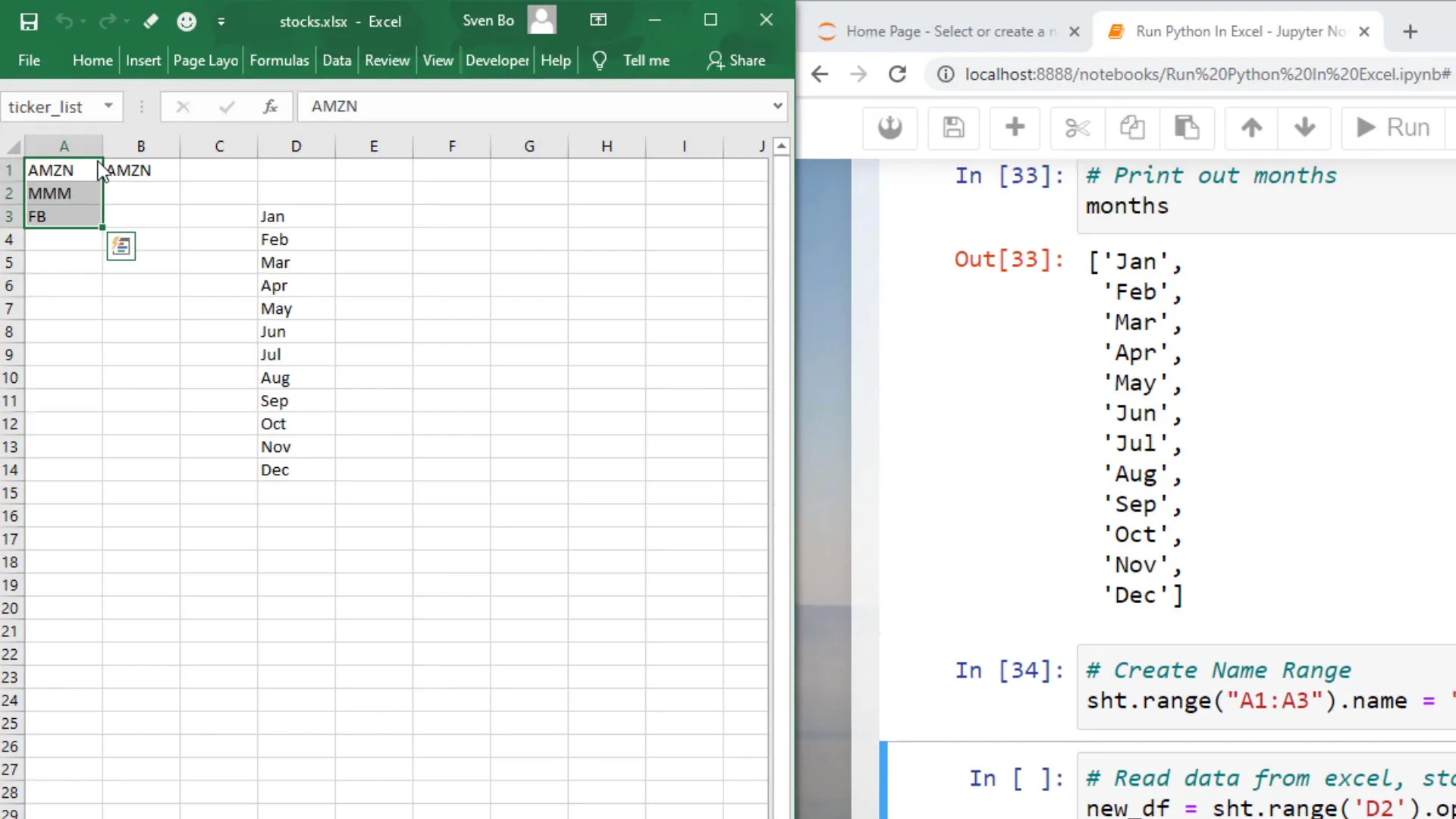This screenshot has height=819, width=1456.
Task: Open the Name Box dropdown
Action: [108, 106]
